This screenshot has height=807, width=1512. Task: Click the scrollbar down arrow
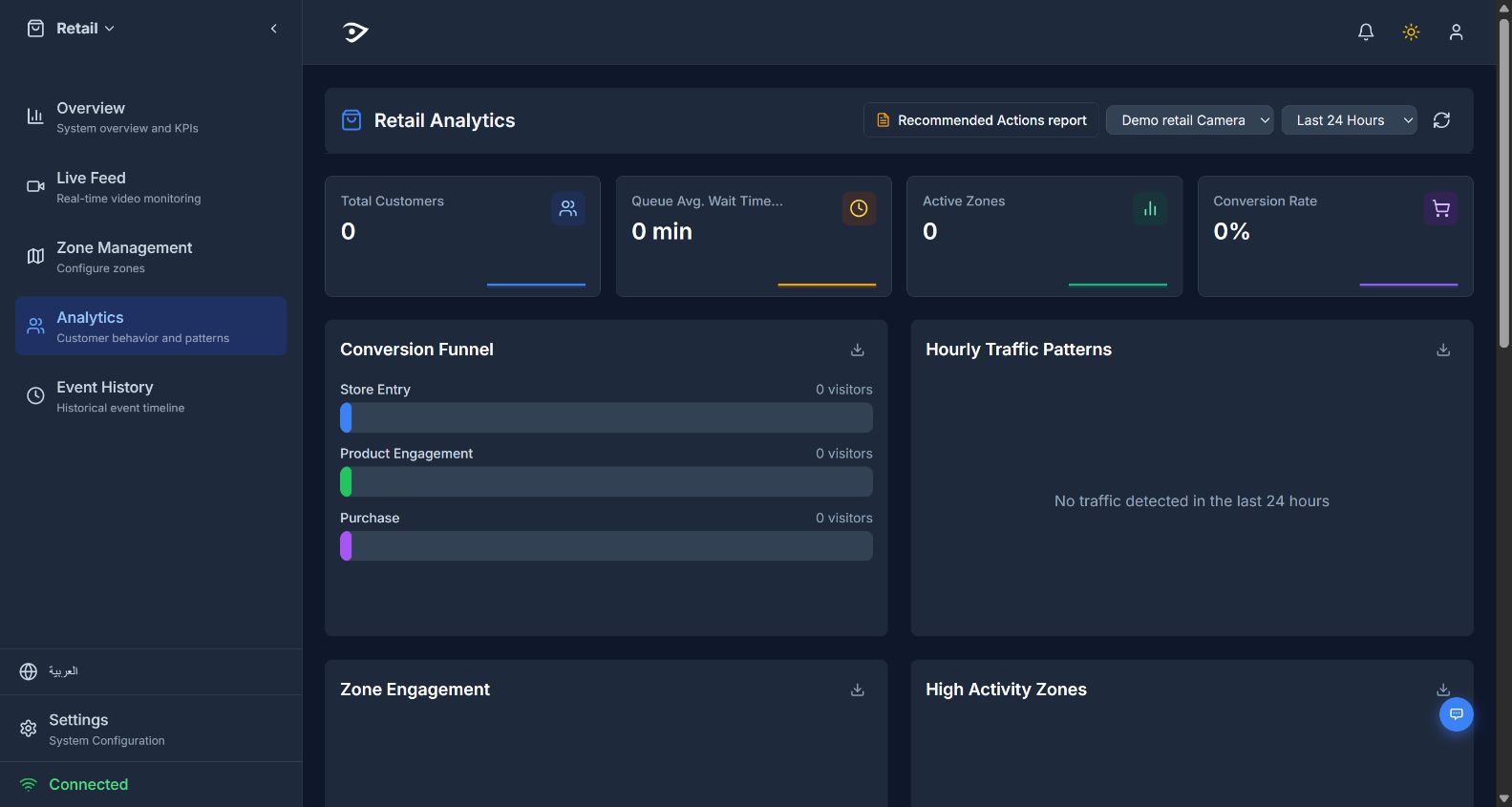[x=1504, y=798]
